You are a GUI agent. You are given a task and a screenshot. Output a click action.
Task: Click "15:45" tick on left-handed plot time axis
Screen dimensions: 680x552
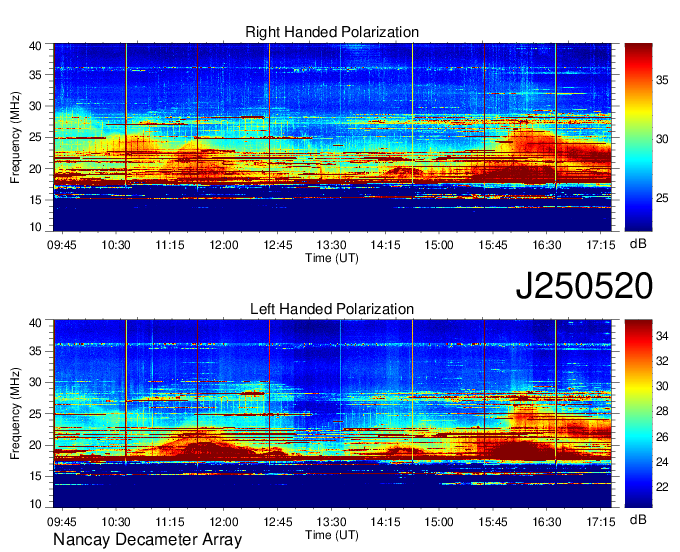click(493, 522)
